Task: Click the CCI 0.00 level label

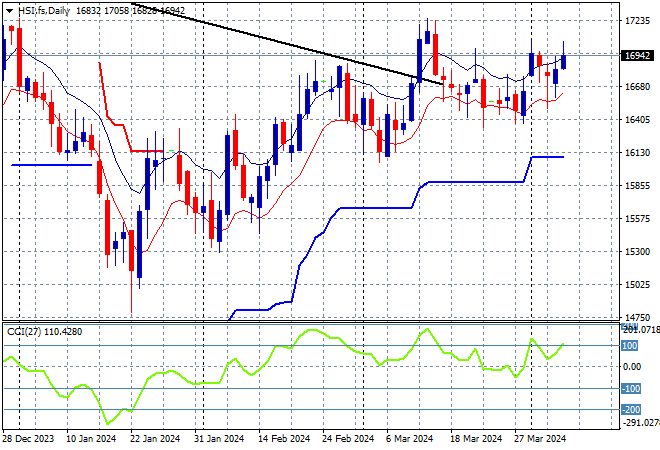Action: 632,367
